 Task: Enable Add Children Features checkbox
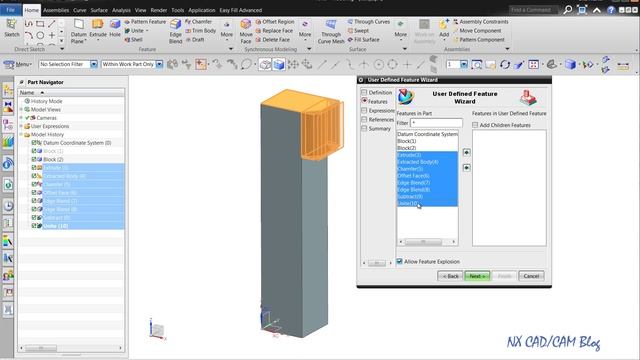coord(475,125)
